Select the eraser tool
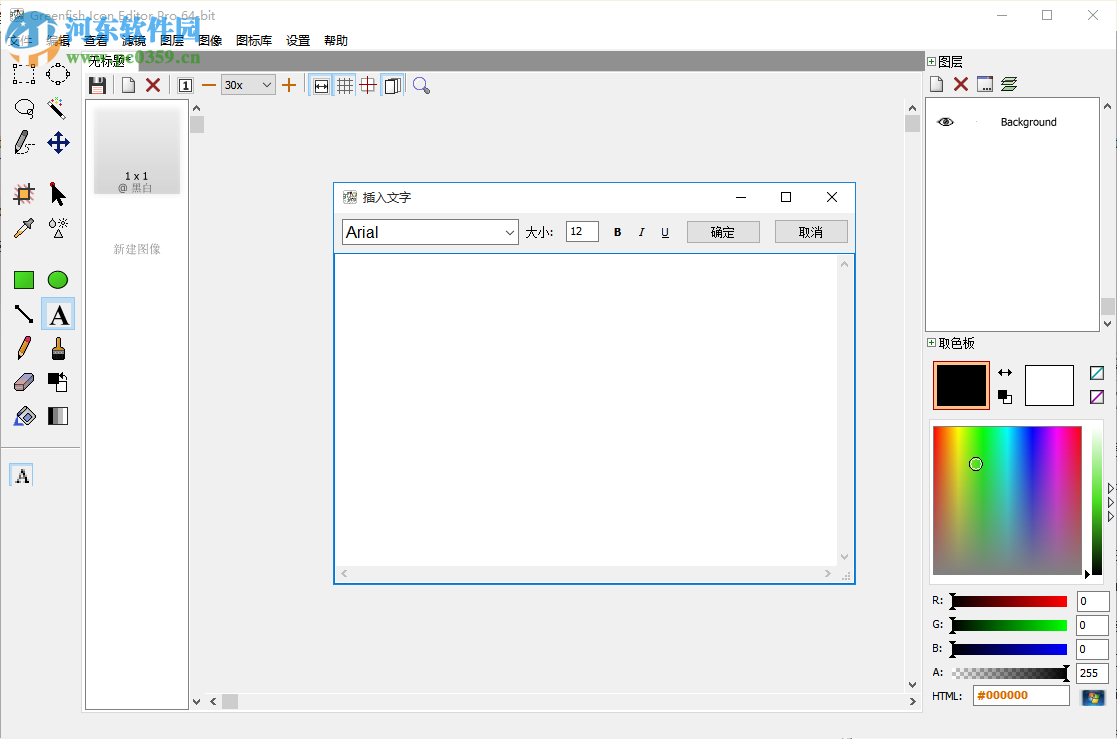 coord(24,382)
